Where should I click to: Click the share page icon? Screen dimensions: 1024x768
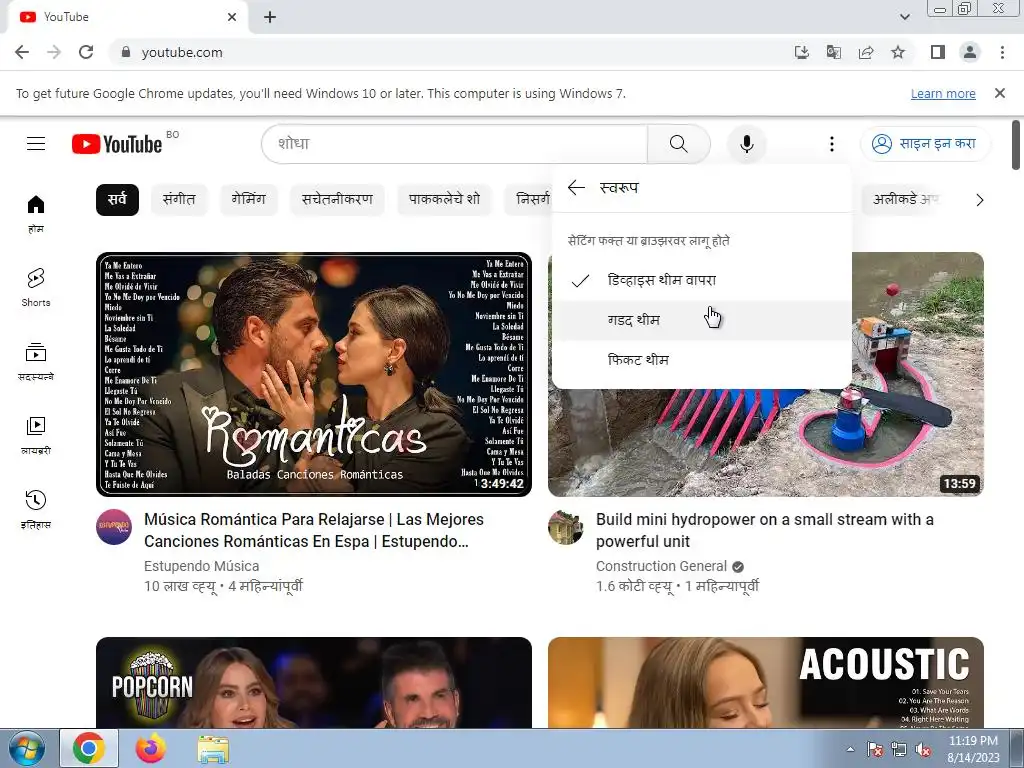pos(866,52)
